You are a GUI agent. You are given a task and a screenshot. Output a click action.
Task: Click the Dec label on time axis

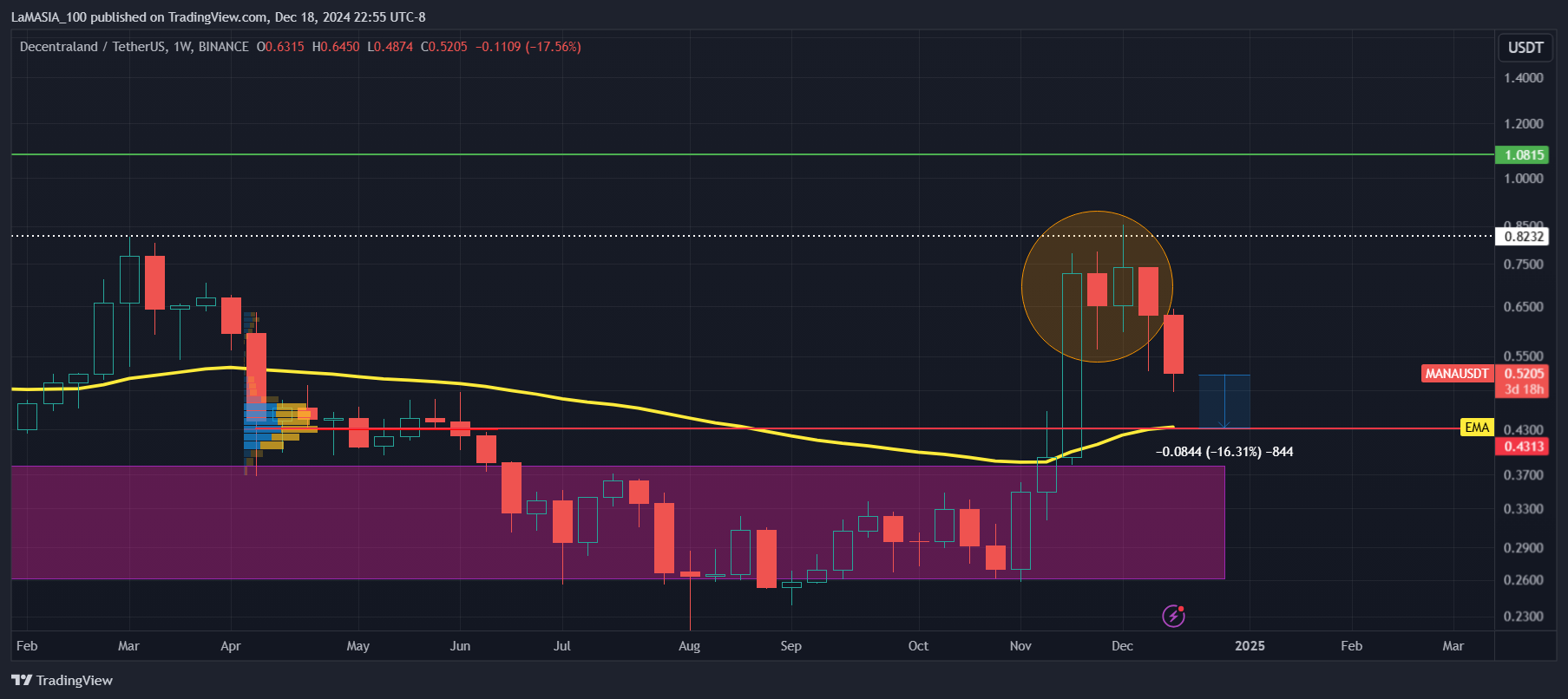tap(1122, 646)
